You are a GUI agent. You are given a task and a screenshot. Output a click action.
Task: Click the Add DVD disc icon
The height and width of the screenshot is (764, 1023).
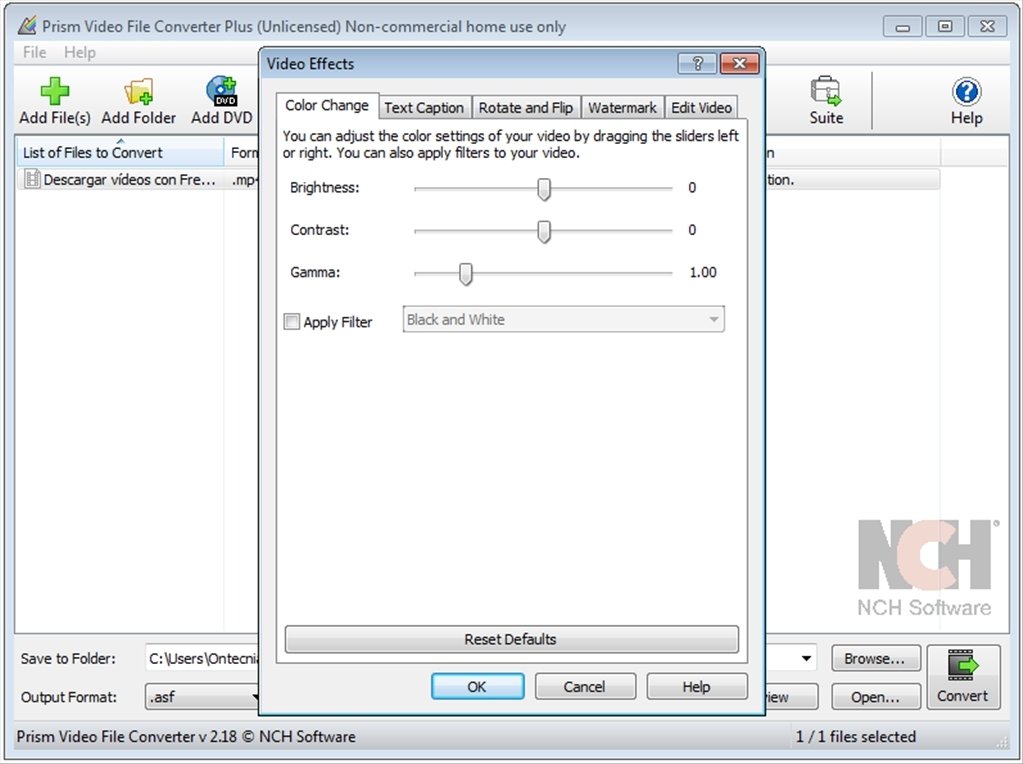[221, 91]
